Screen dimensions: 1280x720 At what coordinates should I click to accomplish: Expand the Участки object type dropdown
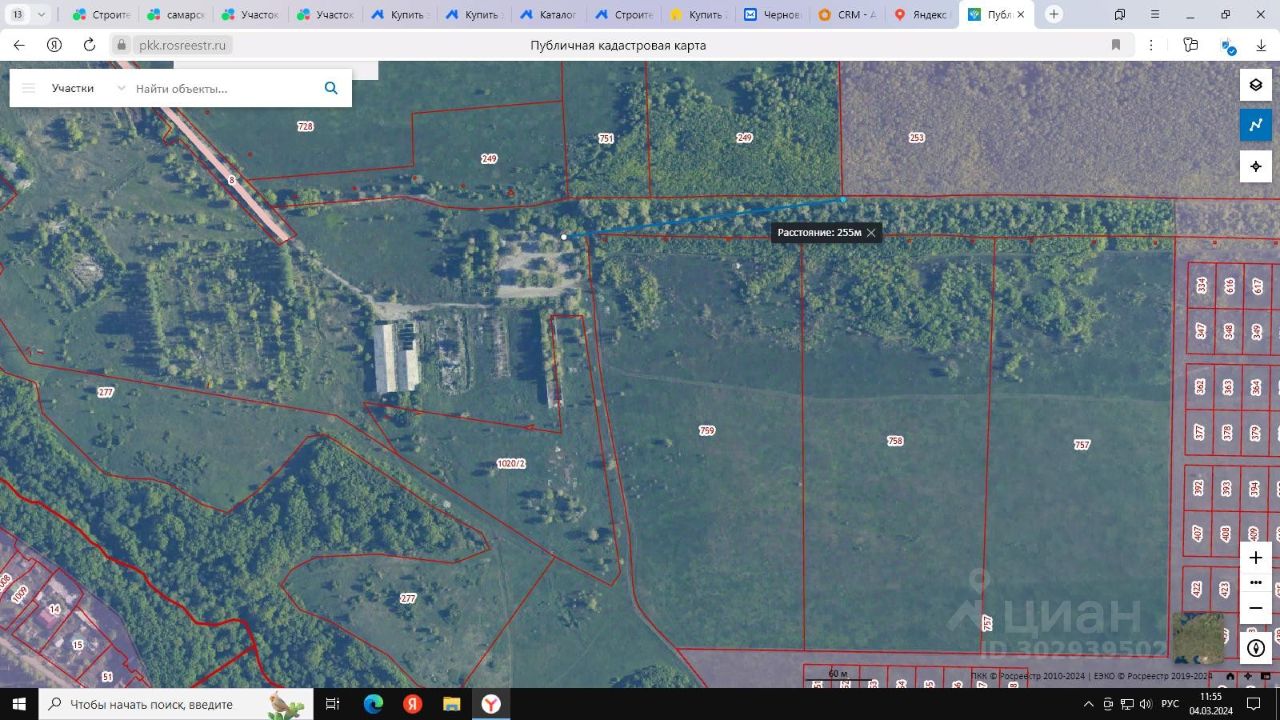pyautogui.click(x=88, y=88)
